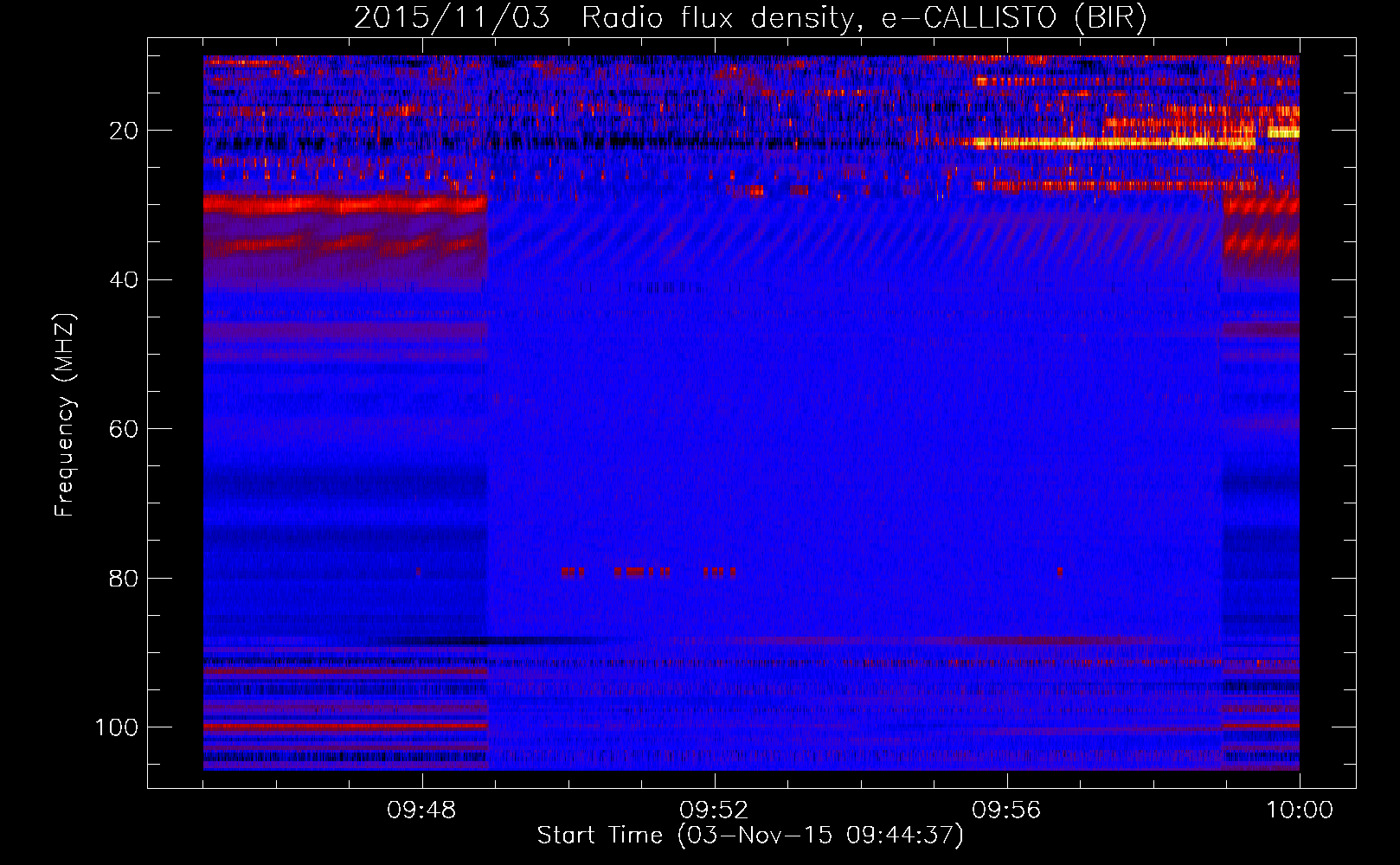Viewport: 1400px width, 865px height.
Task: Click the 20 MHz frequency tick label
Action: coord(124,131)
